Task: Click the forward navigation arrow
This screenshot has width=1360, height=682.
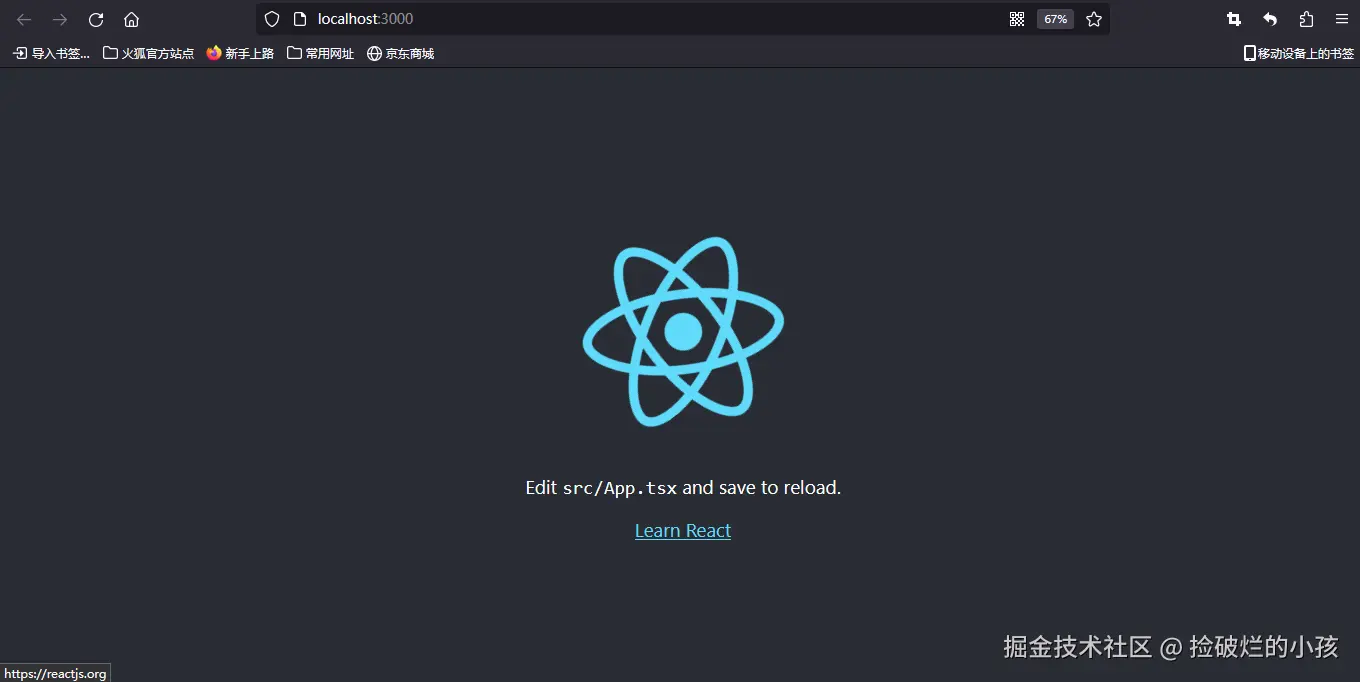Action: pyautogui.click(x=59, y=19)
